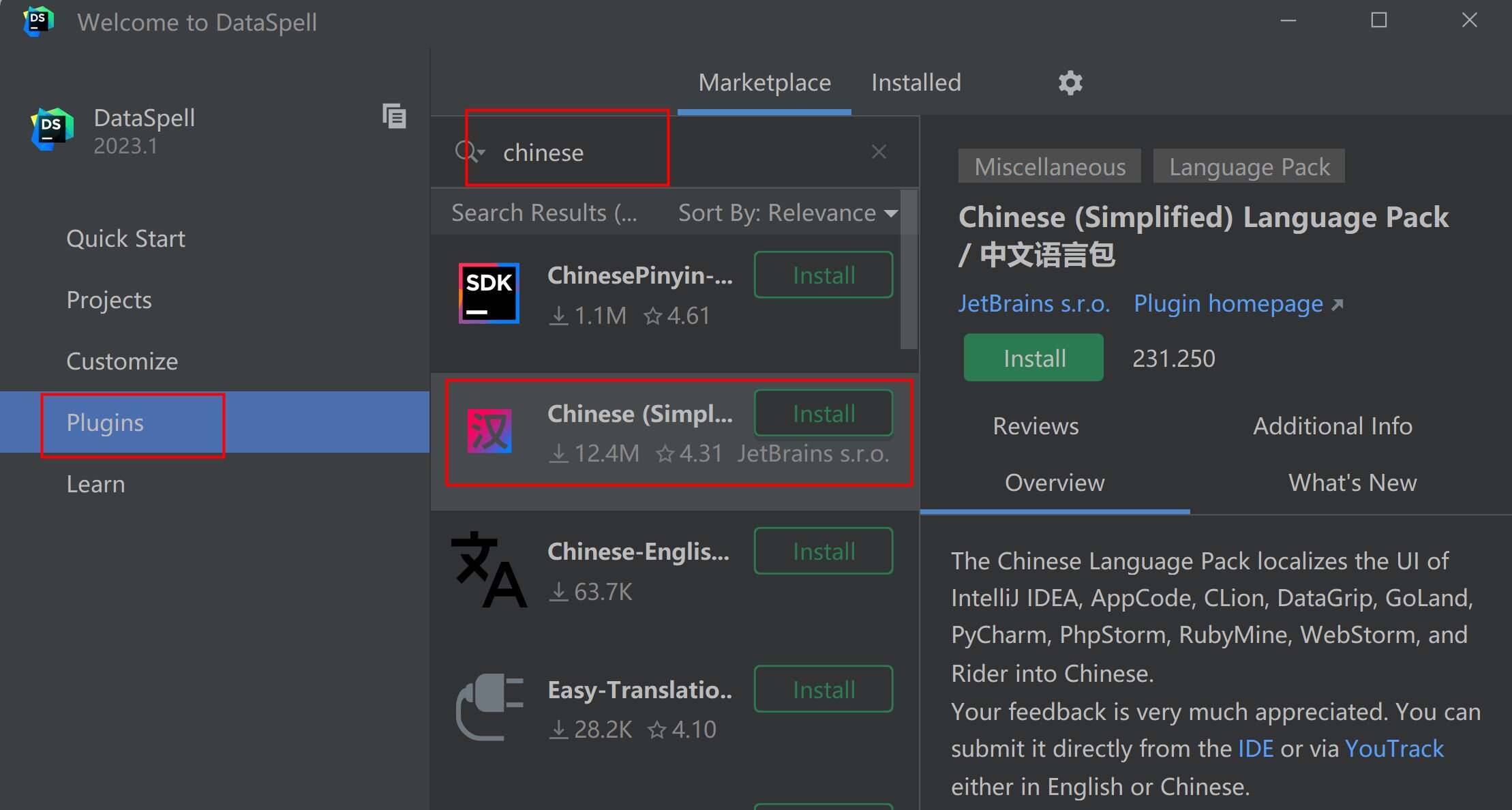Viewport: 1512px width, 810px height.
Task: Open the What's New tab
Action: (x=1352, y=483)
